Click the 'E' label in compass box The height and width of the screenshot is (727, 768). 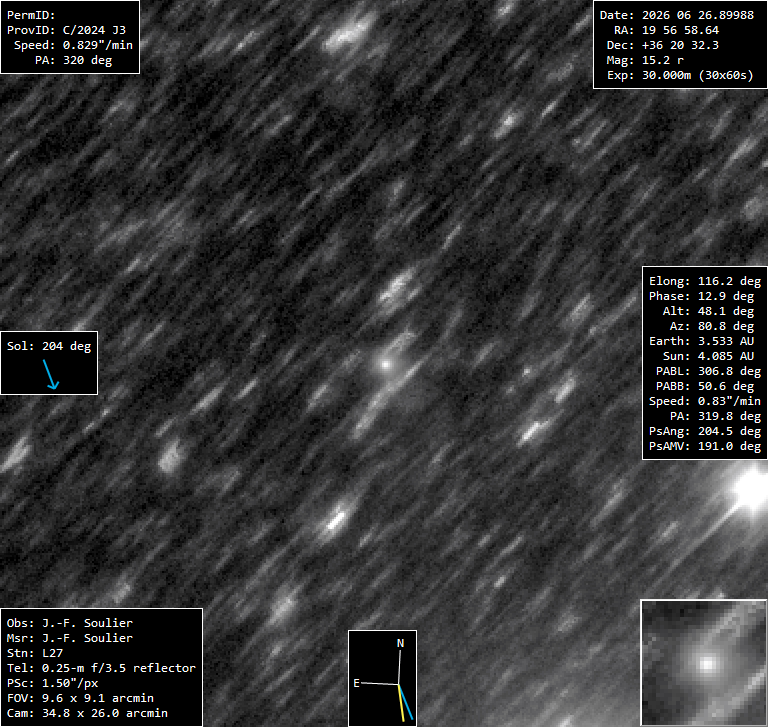coord(357,683)
